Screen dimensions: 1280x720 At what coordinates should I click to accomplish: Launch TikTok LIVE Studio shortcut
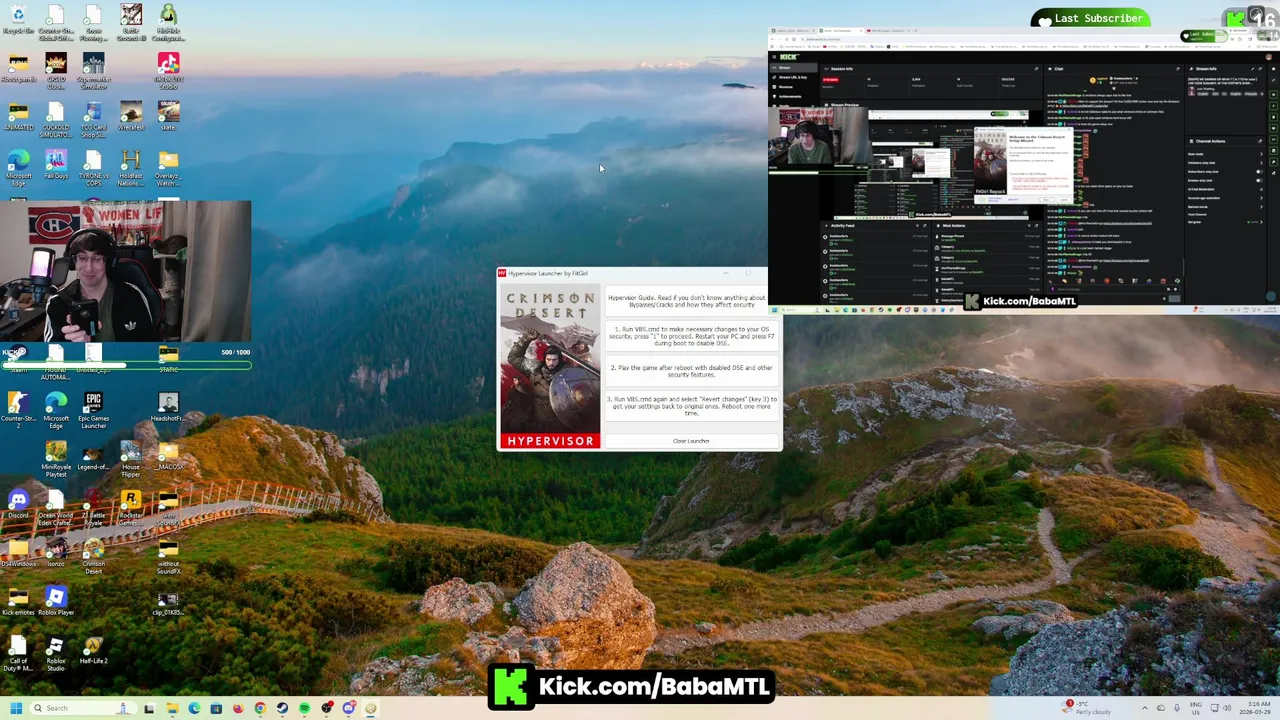pyautogui.click(x=168, y=70)
